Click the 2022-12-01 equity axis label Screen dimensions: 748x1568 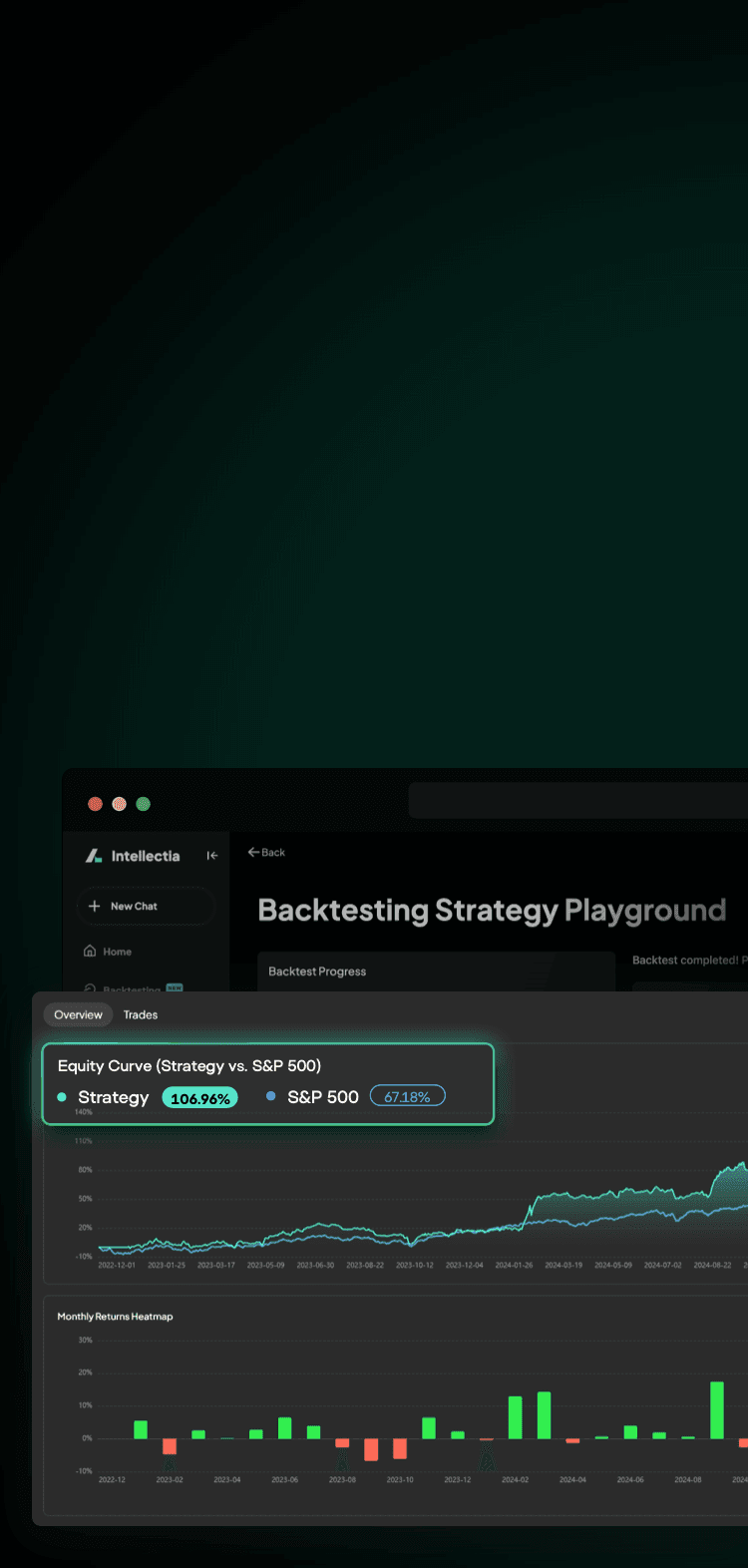[x=117, y=1265]
